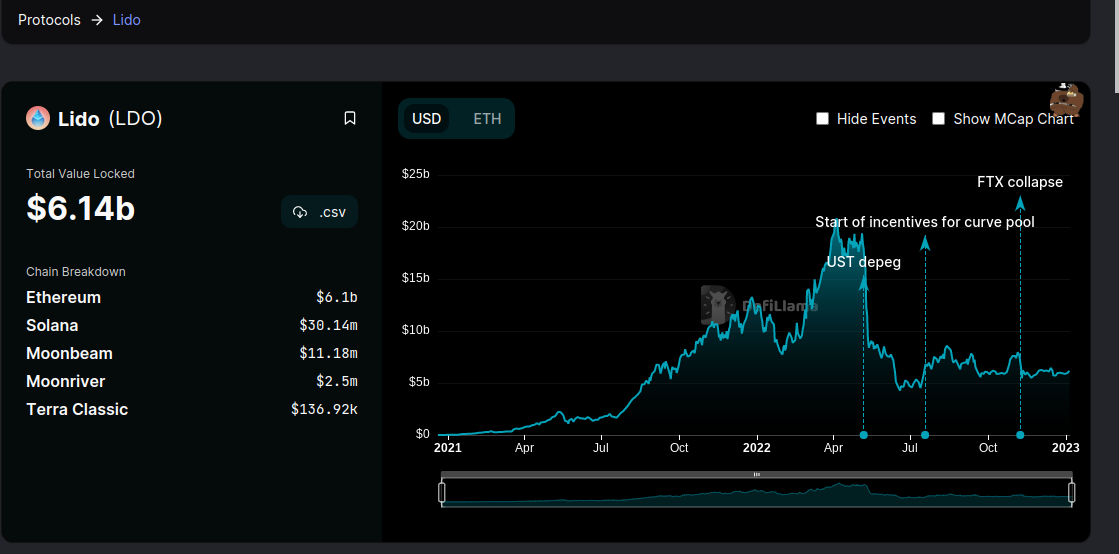Download data with the .csv button

click(x=319, y=212)
